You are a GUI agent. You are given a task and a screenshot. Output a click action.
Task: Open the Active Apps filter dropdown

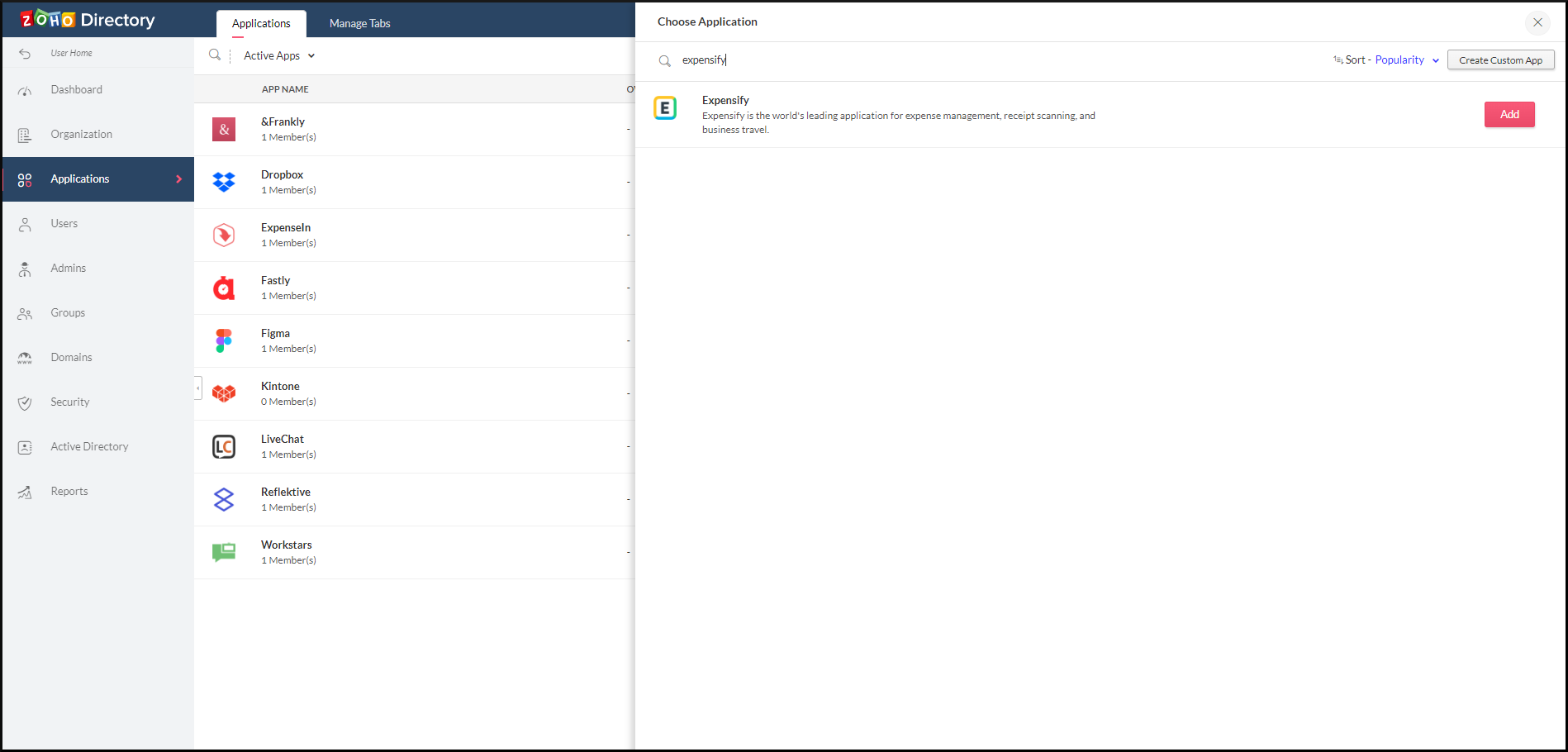(278, 55)
